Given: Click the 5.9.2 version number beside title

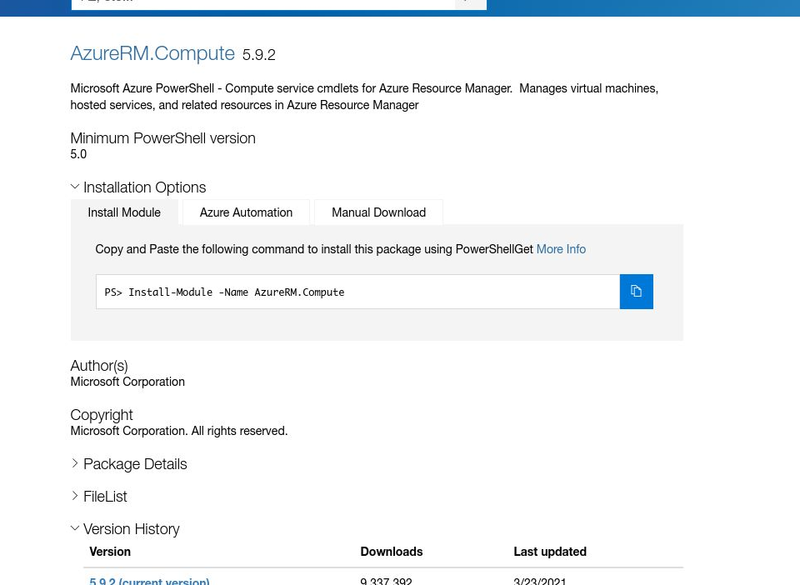Looking at the screenshot, I should tap(259, 55).
